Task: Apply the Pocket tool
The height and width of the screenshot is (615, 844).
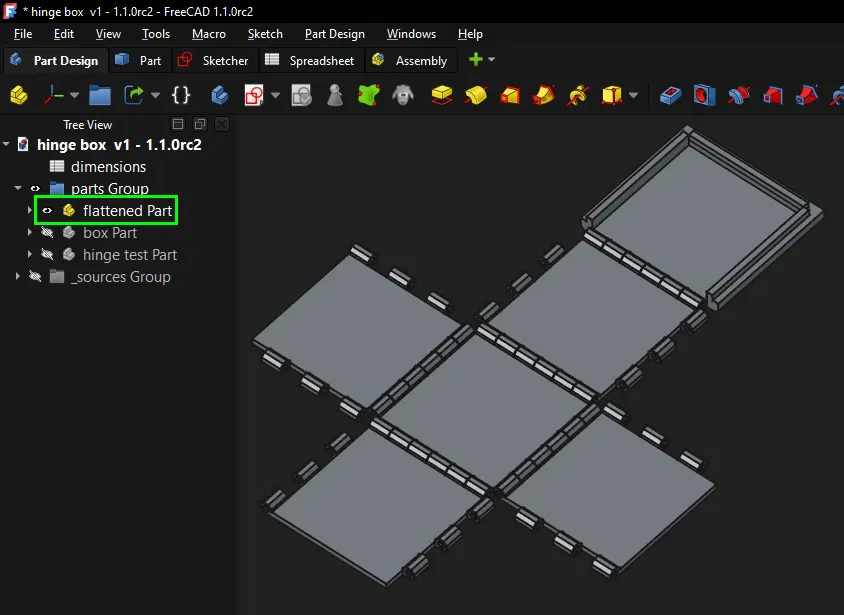Action: (x=669, y=96)
